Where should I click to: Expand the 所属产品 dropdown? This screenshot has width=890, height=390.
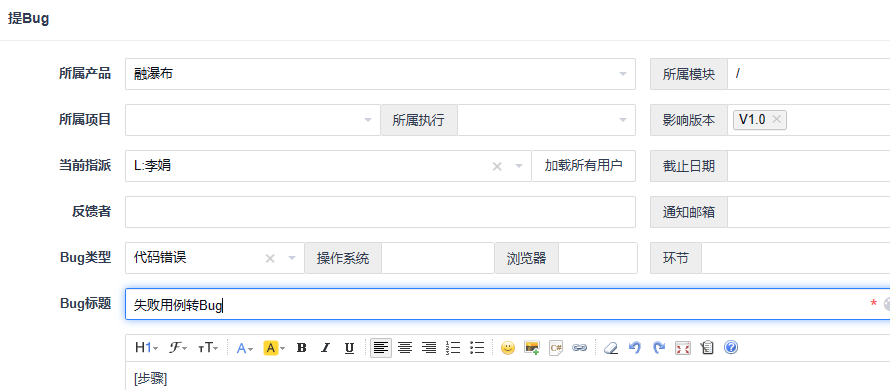tap(623, 74)
